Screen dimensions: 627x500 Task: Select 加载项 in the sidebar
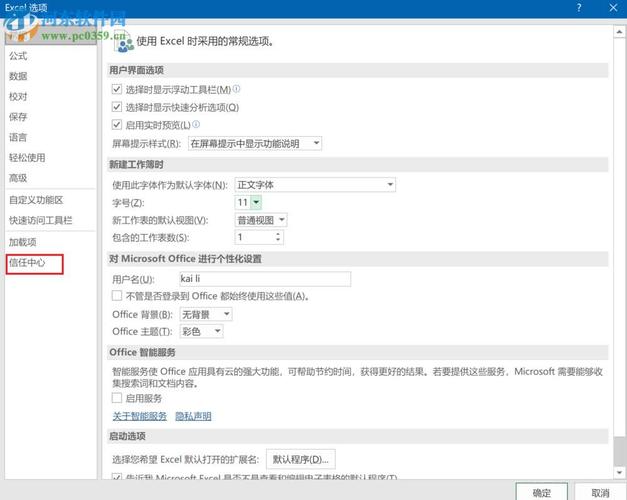23,242
